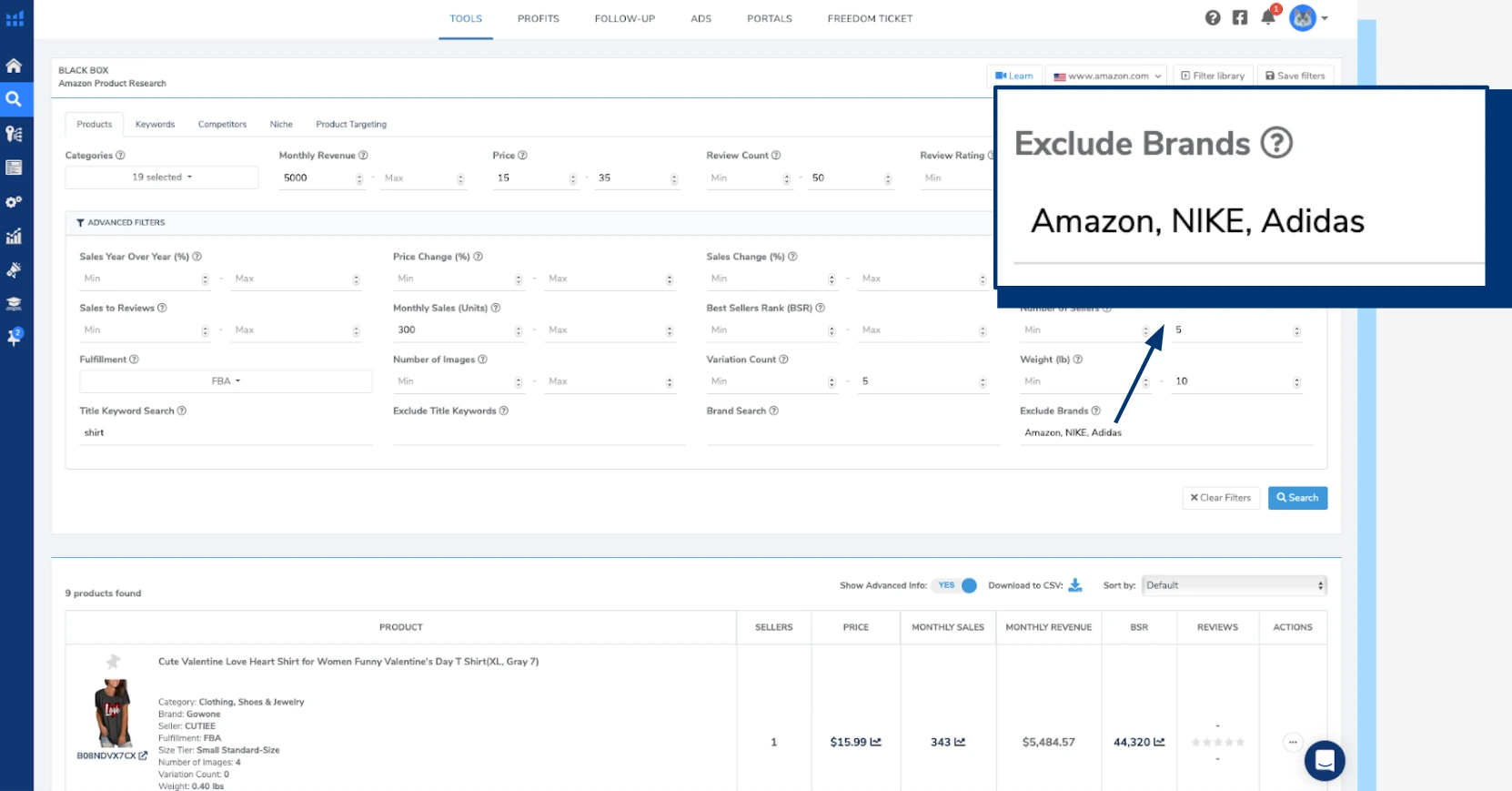
Task: Toggle Show Advanced Info switch
Action: 956,585
